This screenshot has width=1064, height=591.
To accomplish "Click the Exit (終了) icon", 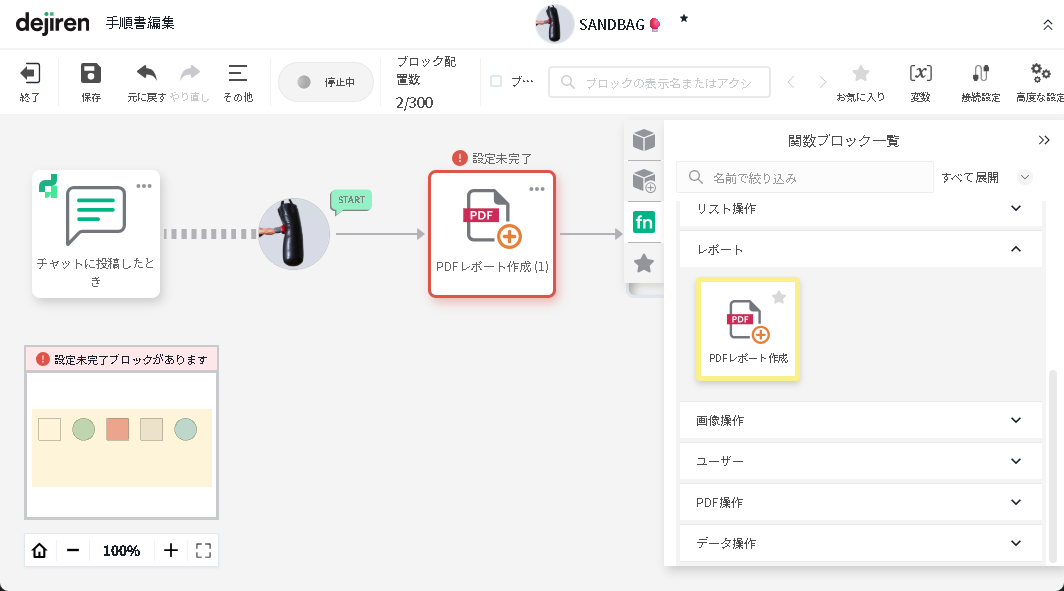I will [30, 74].
